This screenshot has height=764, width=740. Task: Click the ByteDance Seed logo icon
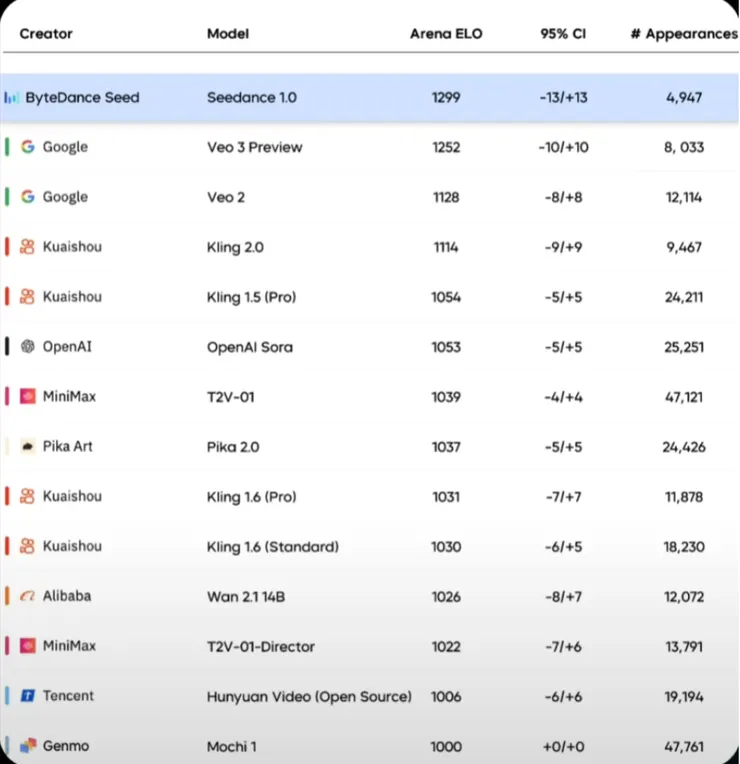(x=12, y=98)
